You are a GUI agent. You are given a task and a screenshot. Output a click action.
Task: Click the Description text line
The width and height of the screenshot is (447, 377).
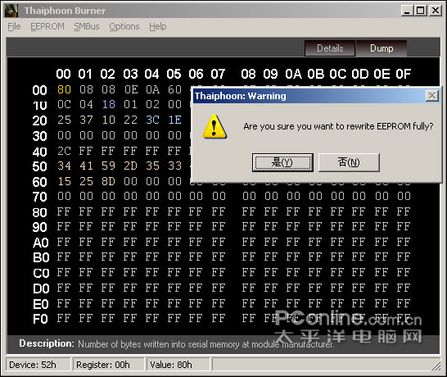point(176,344)
